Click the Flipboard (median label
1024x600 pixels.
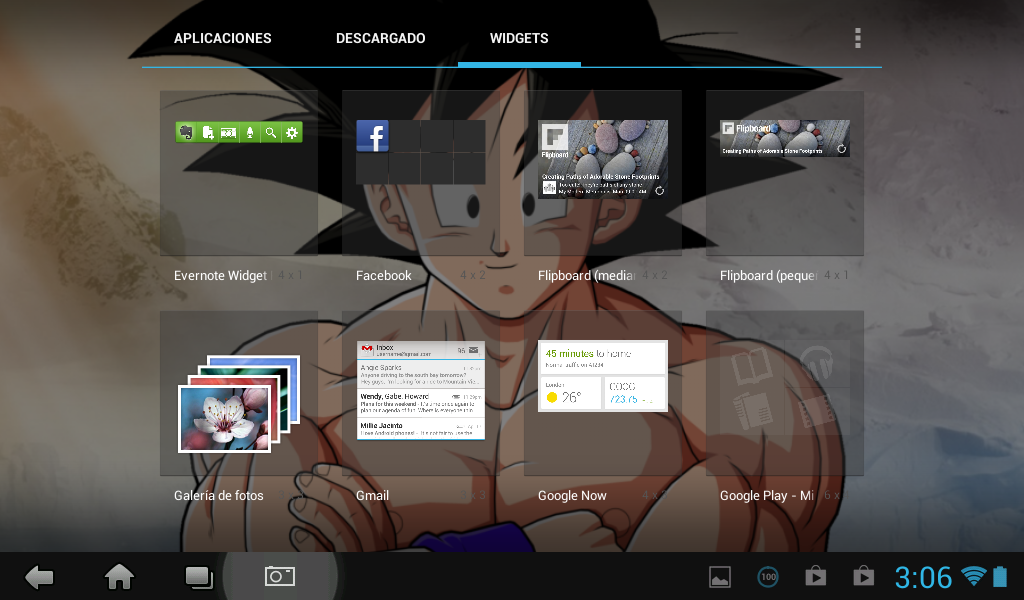click(x=586, y=276)
